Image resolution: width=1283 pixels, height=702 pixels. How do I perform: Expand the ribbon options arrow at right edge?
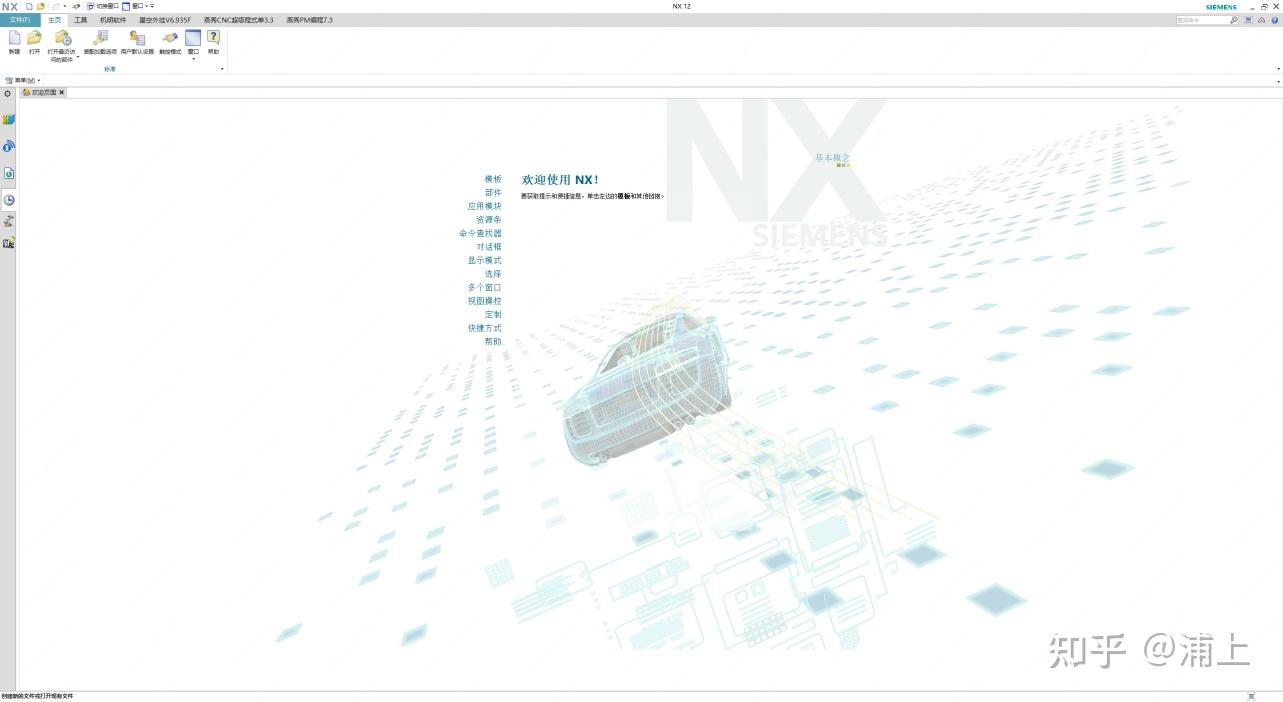(x=1278, y=69)
